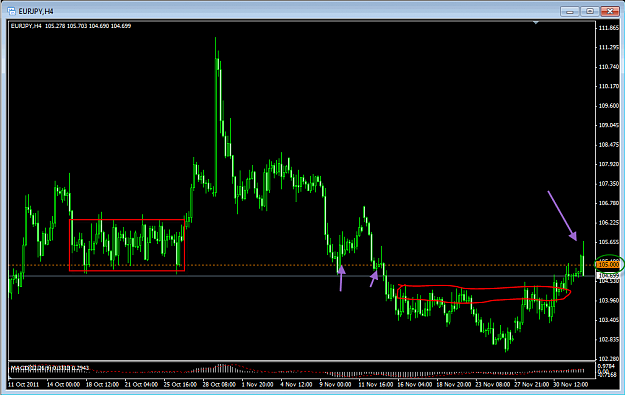Click the '30 Nov 12:00' time axis label
Viewport: 625px width, 395px height.
[x=571, y=385]
